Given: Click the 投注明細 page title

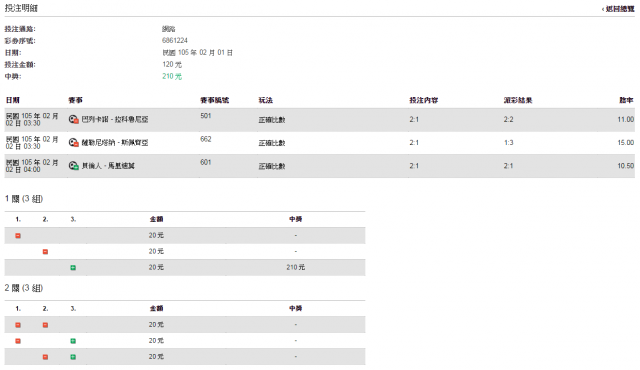Looking at the screenshot, I should pos(21,8).
